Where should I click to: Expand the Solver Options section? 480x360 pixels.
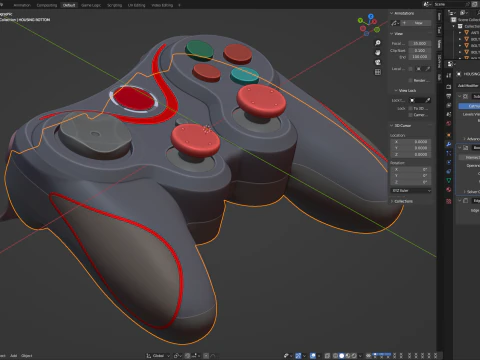coord(472,191)
